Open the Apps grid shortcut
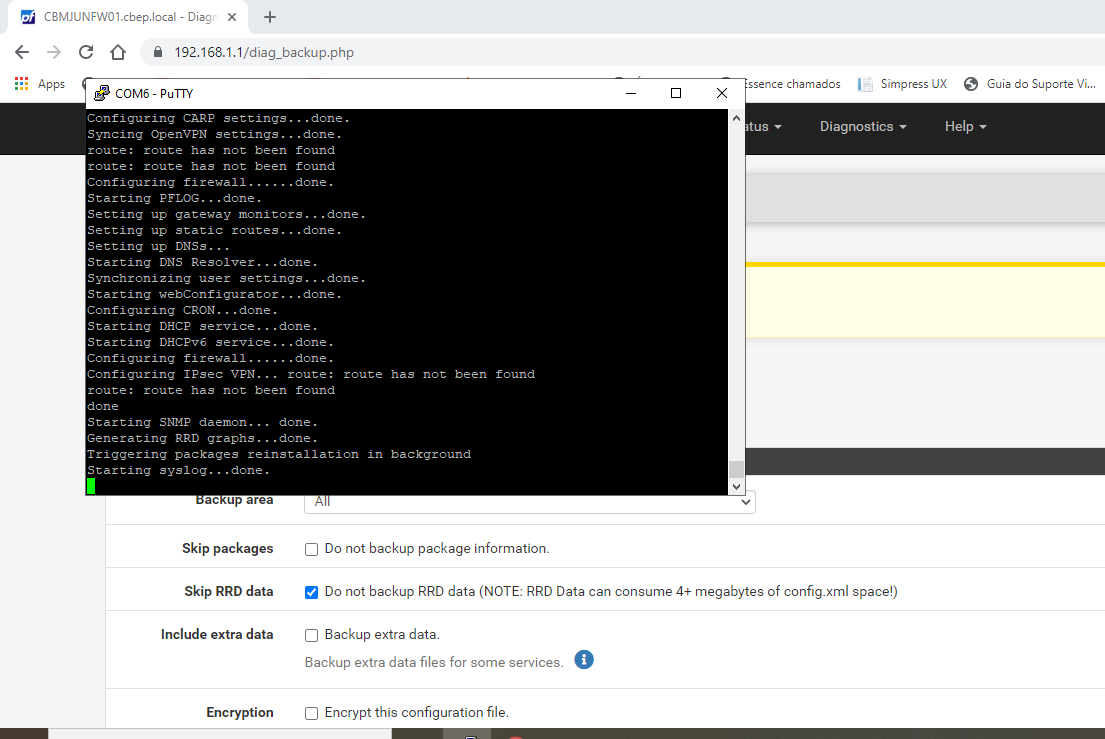This screenshot has width=1105, height=739. click(x=40, y=84)
